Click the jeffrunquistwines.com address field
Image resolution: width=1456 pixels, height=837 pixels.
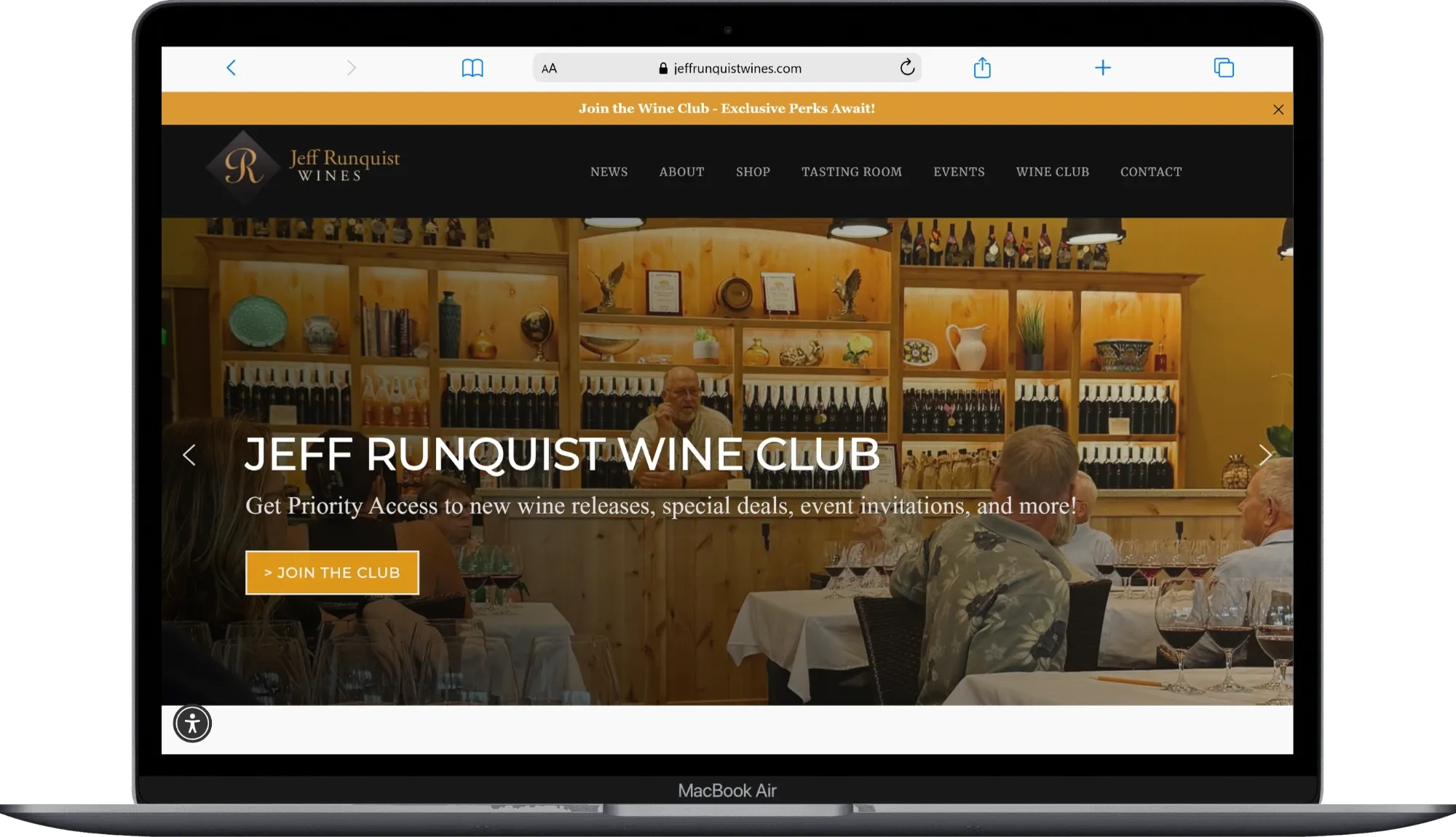tap(727, 68)
